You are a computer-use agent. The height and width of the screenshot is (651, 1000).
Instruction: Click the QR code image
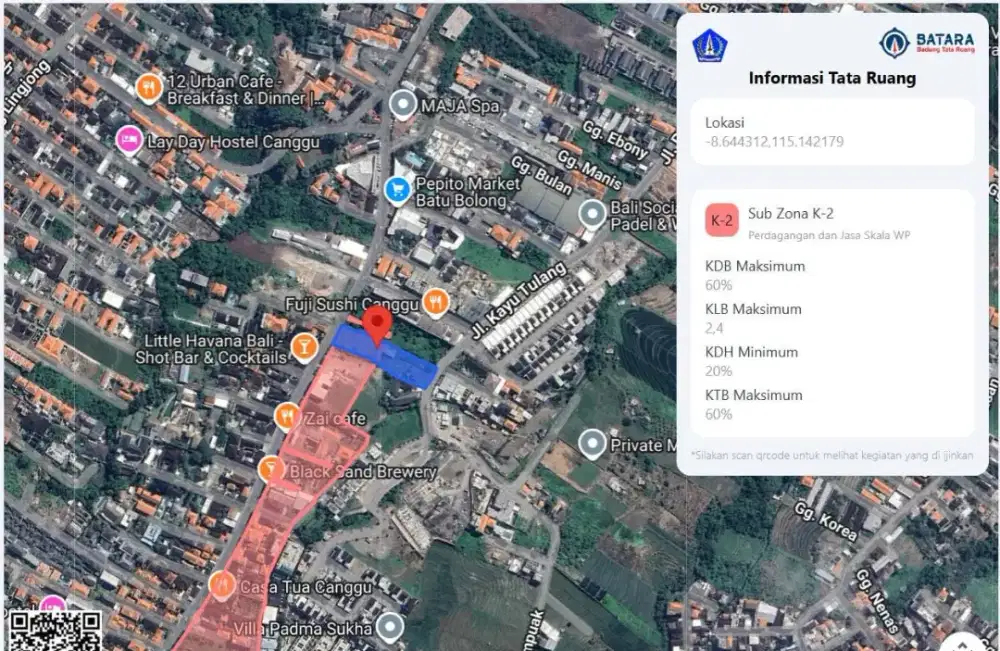[54, 631]
